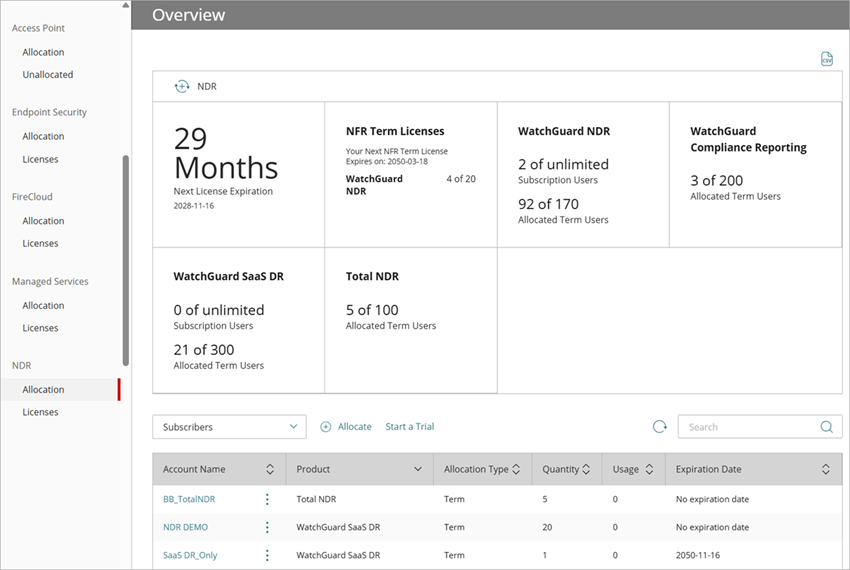Click the WatchGuard NDR card title
This screenshot has width=850, height=570.
(x=564, y=131)
